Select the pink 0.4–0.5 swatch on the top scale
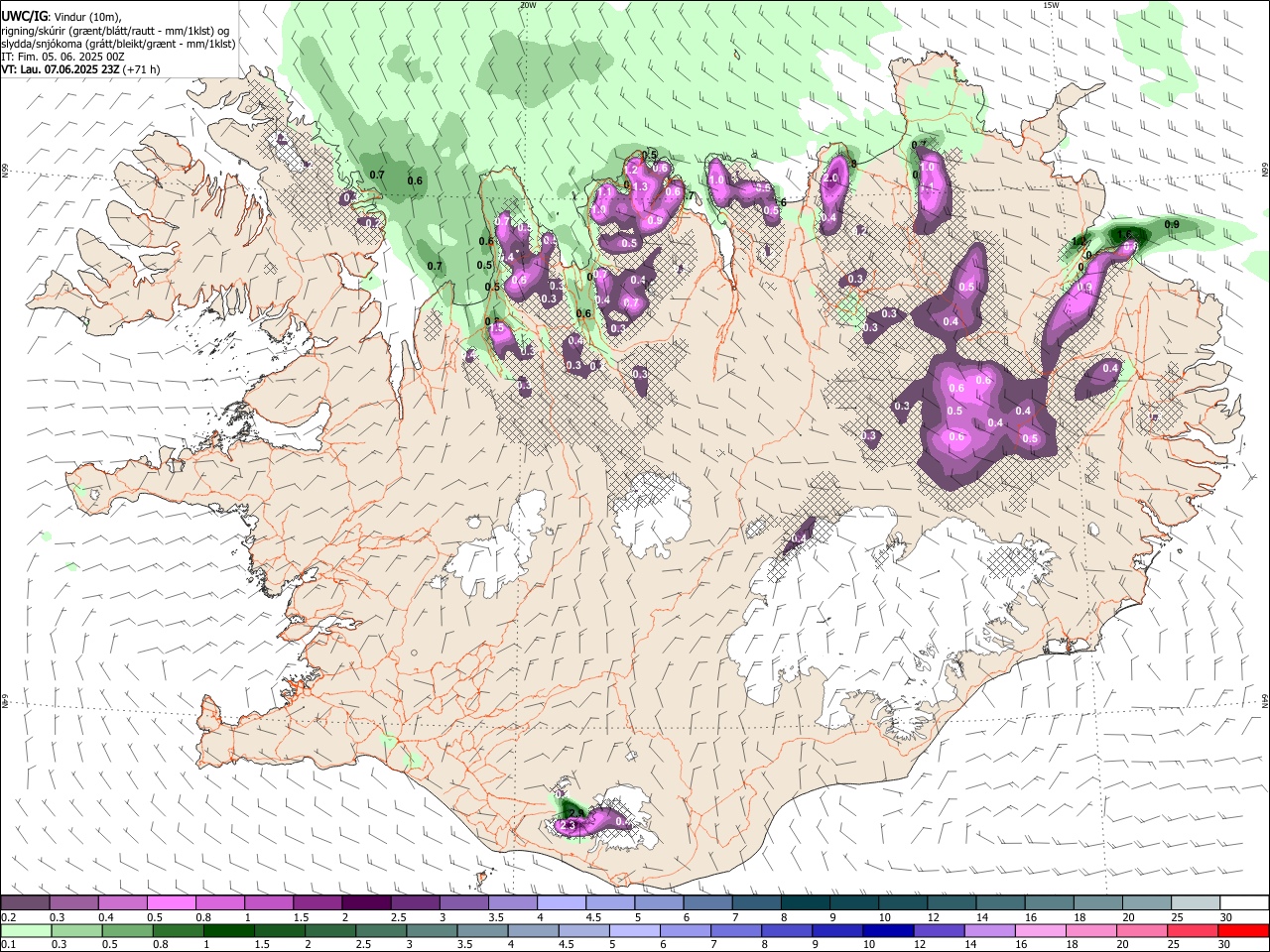The height and width of the screenshot is (952, 1270). [123, 903]
